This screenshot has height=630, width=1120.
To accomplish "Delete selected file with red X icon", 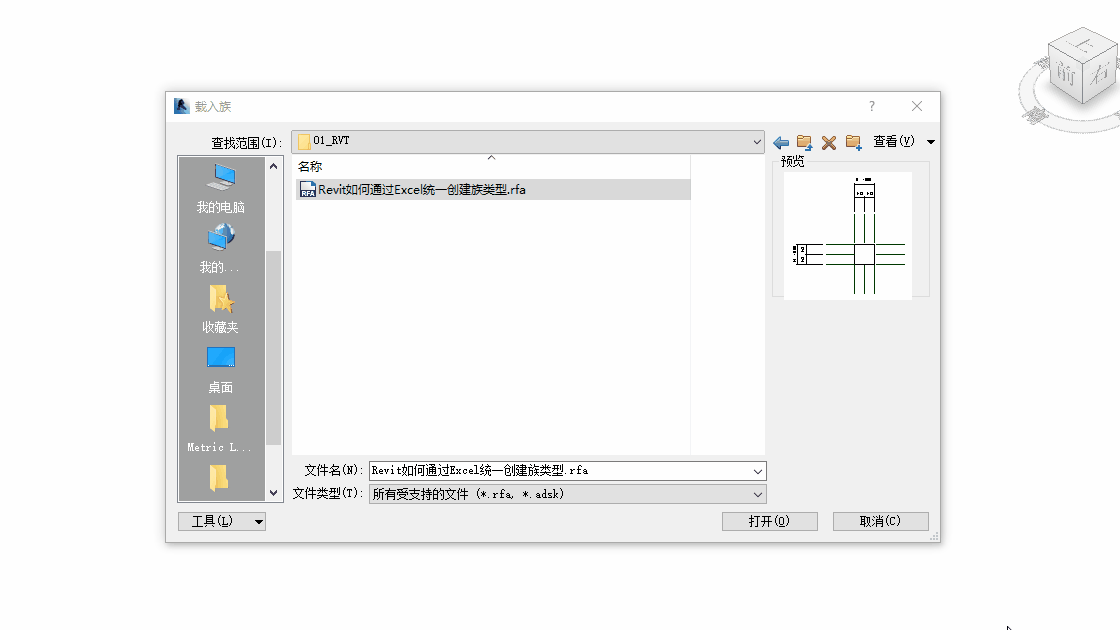I will 829,142.
